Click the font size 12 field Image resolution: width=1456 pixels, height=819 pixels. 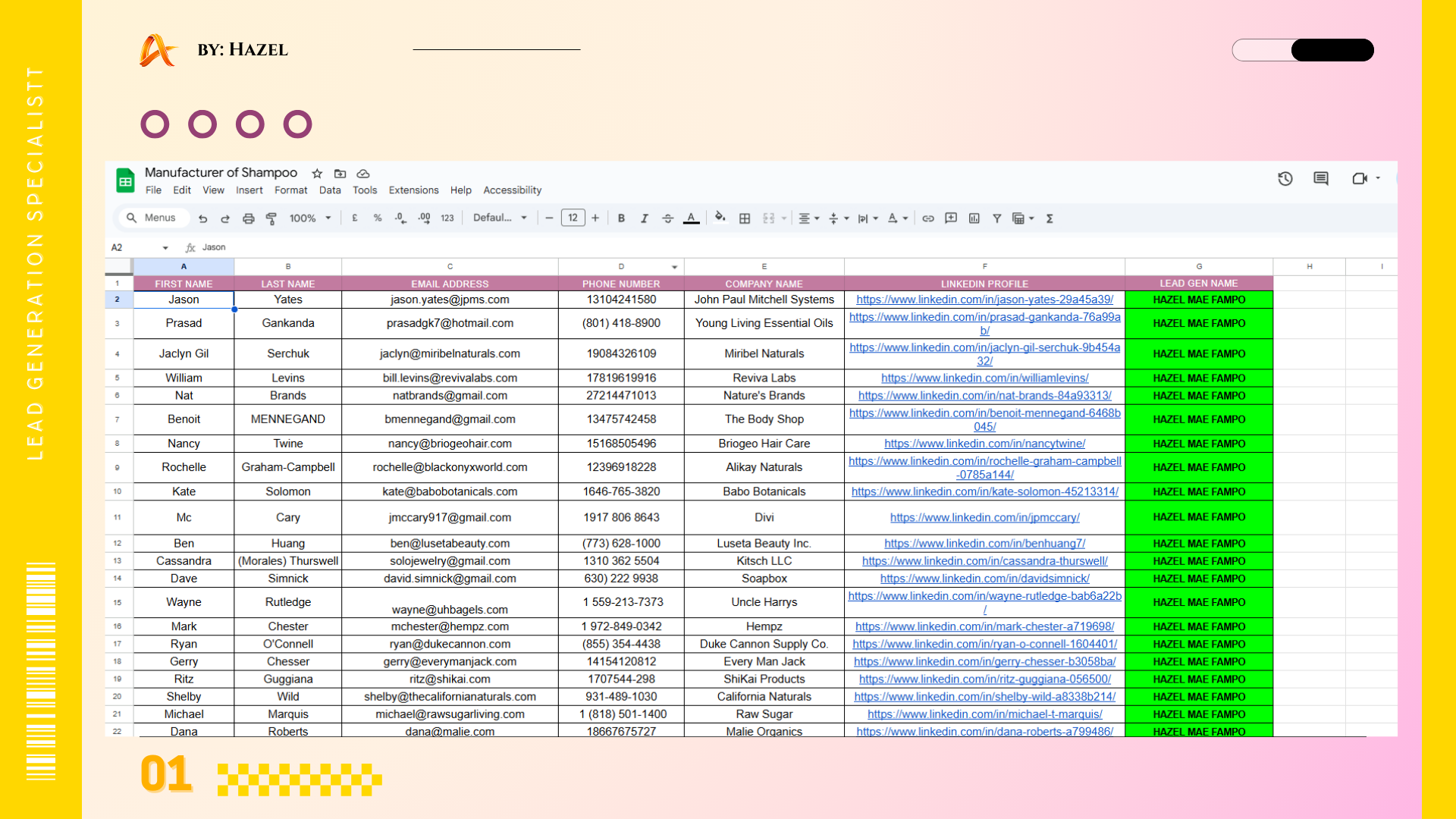573,218
